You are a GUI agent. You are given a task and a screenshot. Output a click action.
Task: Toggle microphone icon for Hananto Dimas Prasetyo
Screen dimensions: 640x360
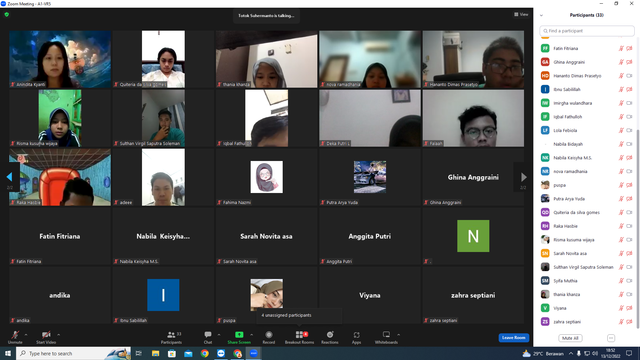pyautogui.click(x=621, y=76)
